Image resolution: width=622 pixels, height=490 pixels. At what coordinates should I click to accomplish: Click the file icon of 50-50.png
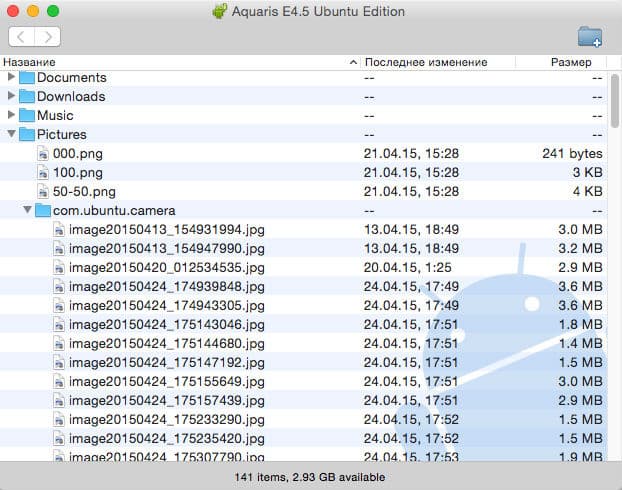click(x=43, y=192)
